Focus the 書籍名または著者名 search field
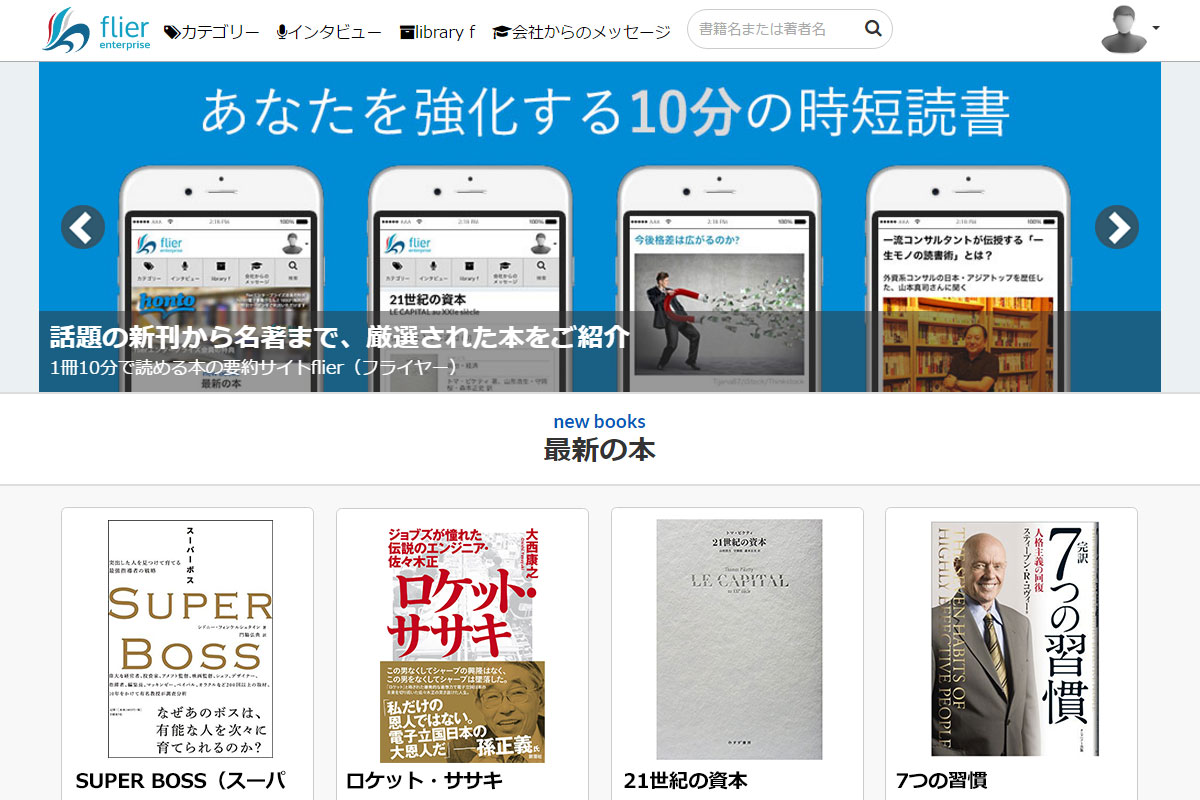The width and height of the screenshot is (1200, 800). coord(790,29)
